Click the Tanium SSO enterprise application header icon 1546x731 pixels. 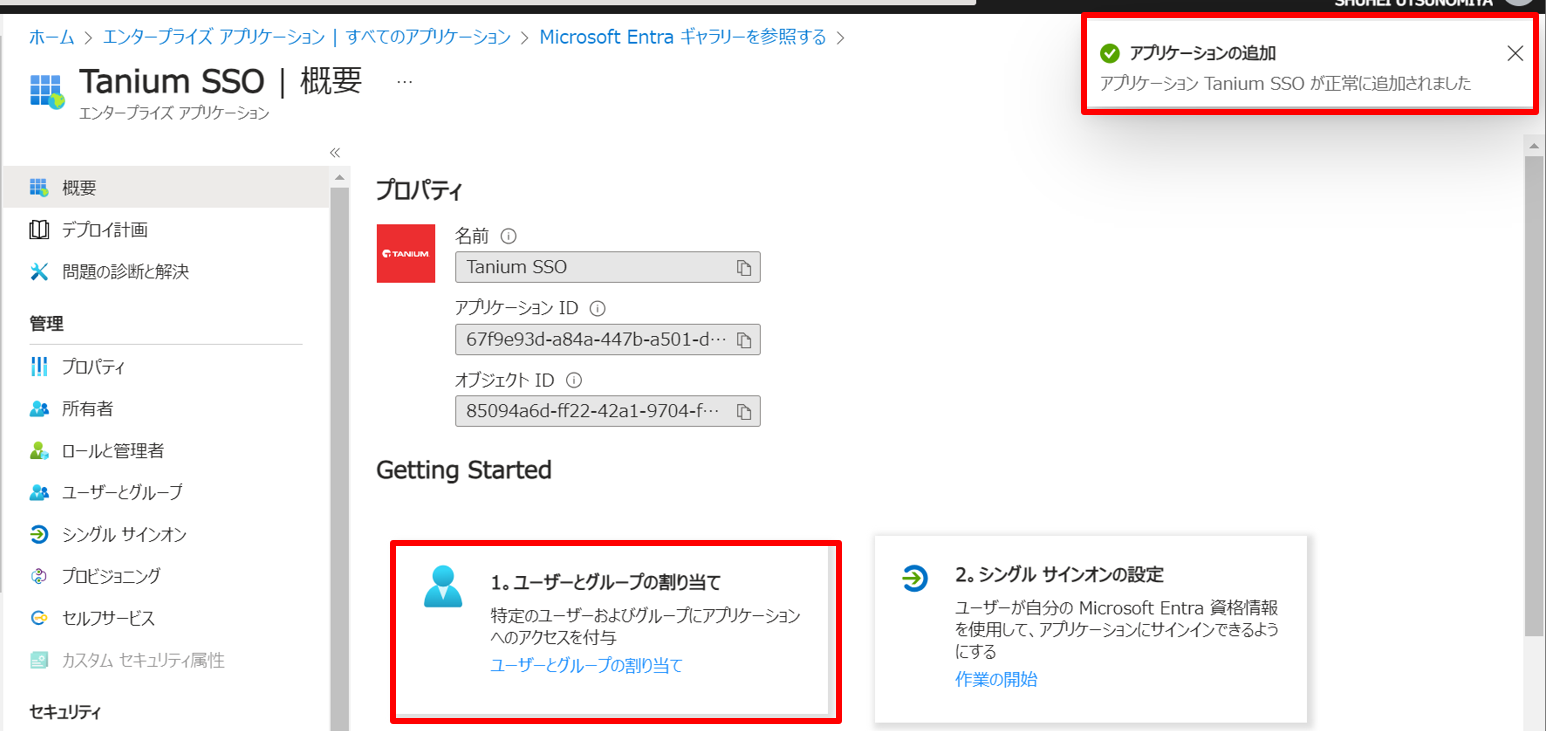(47, 90)
